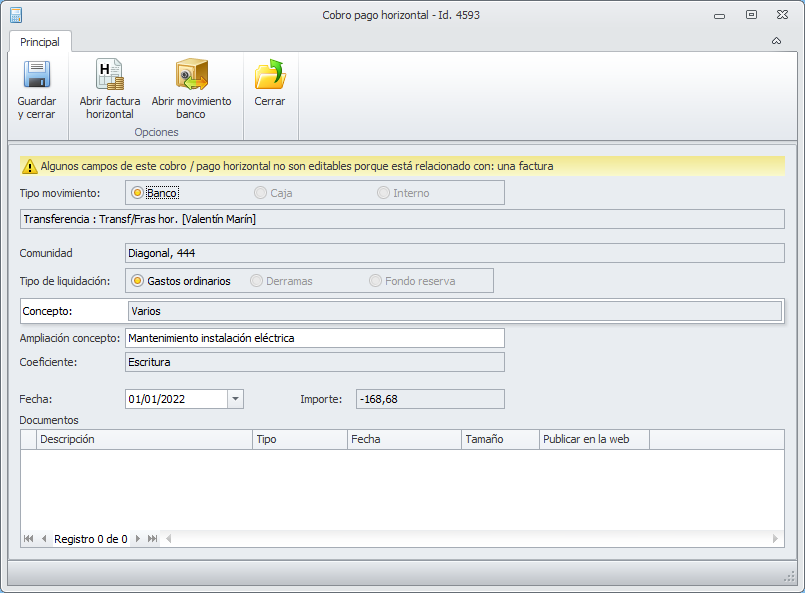805x593 pixels.
Task: Open the application menu icon in title bar
Action: coord(14,15)
